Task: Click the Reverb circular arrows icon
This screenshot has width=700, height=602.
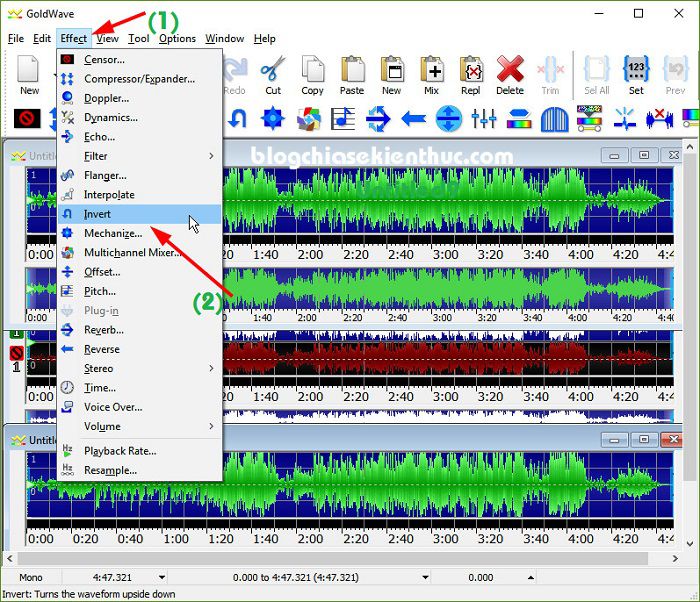Action: (378, 119)
